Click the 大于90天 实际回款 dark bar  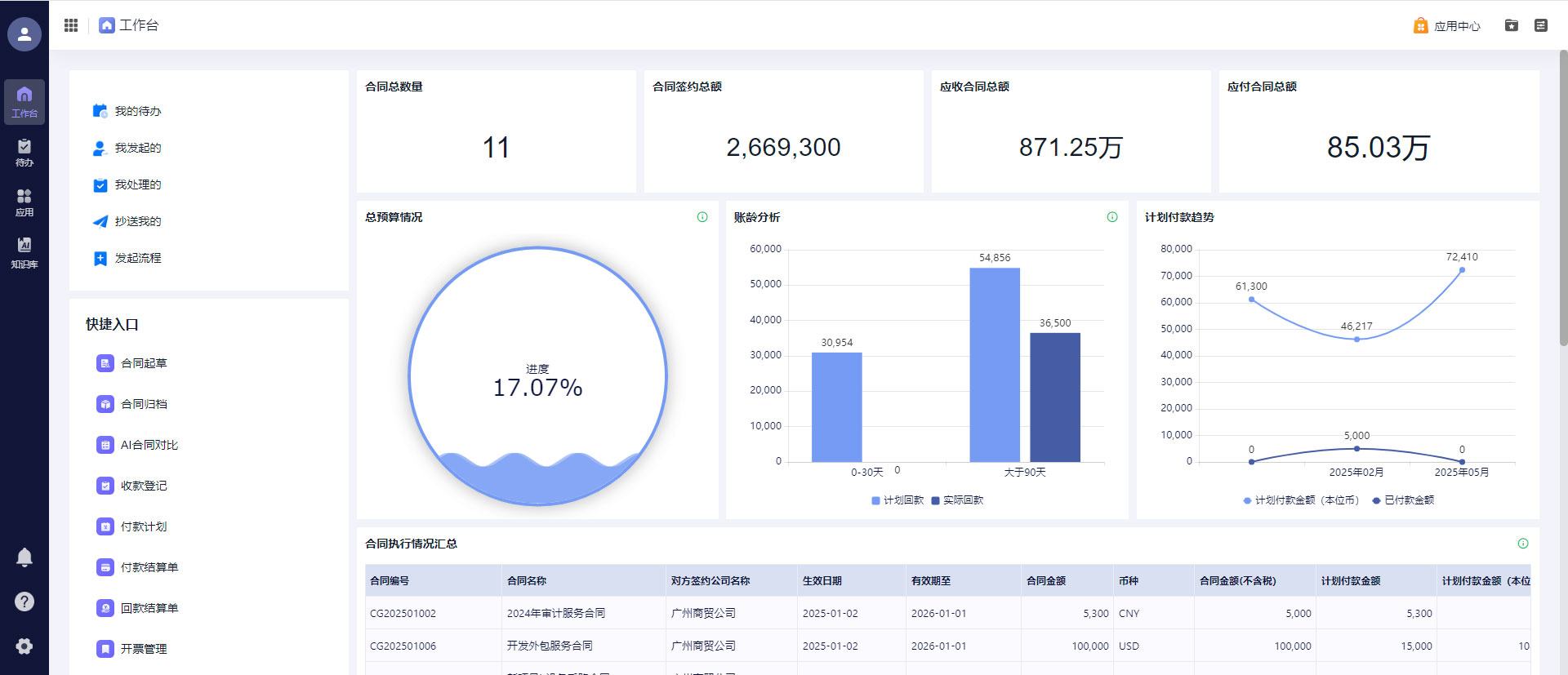(x=1054, y=397)
